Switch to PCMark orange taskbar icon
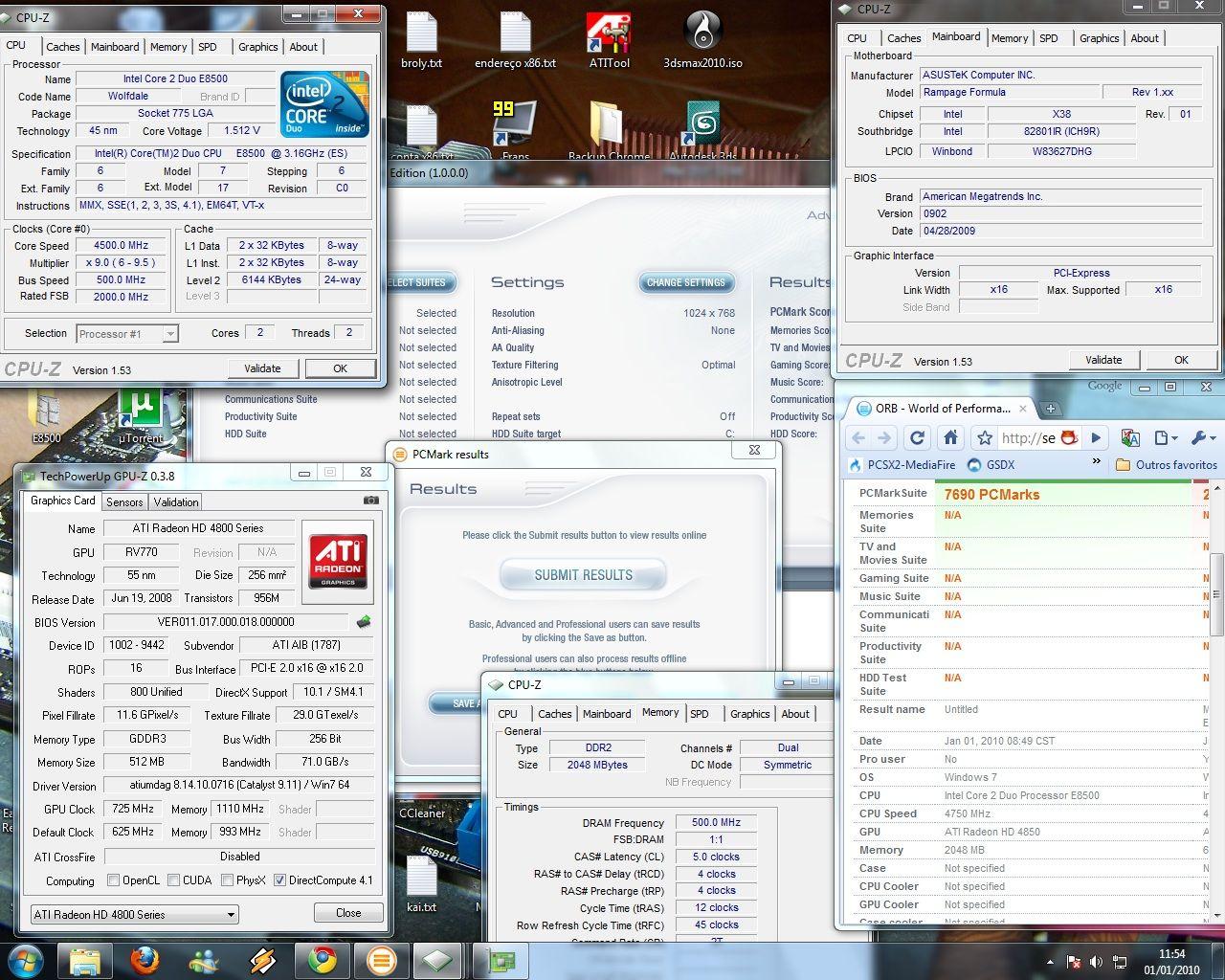Viewport: 1225px width, 980px height. [x=381, y=960]
